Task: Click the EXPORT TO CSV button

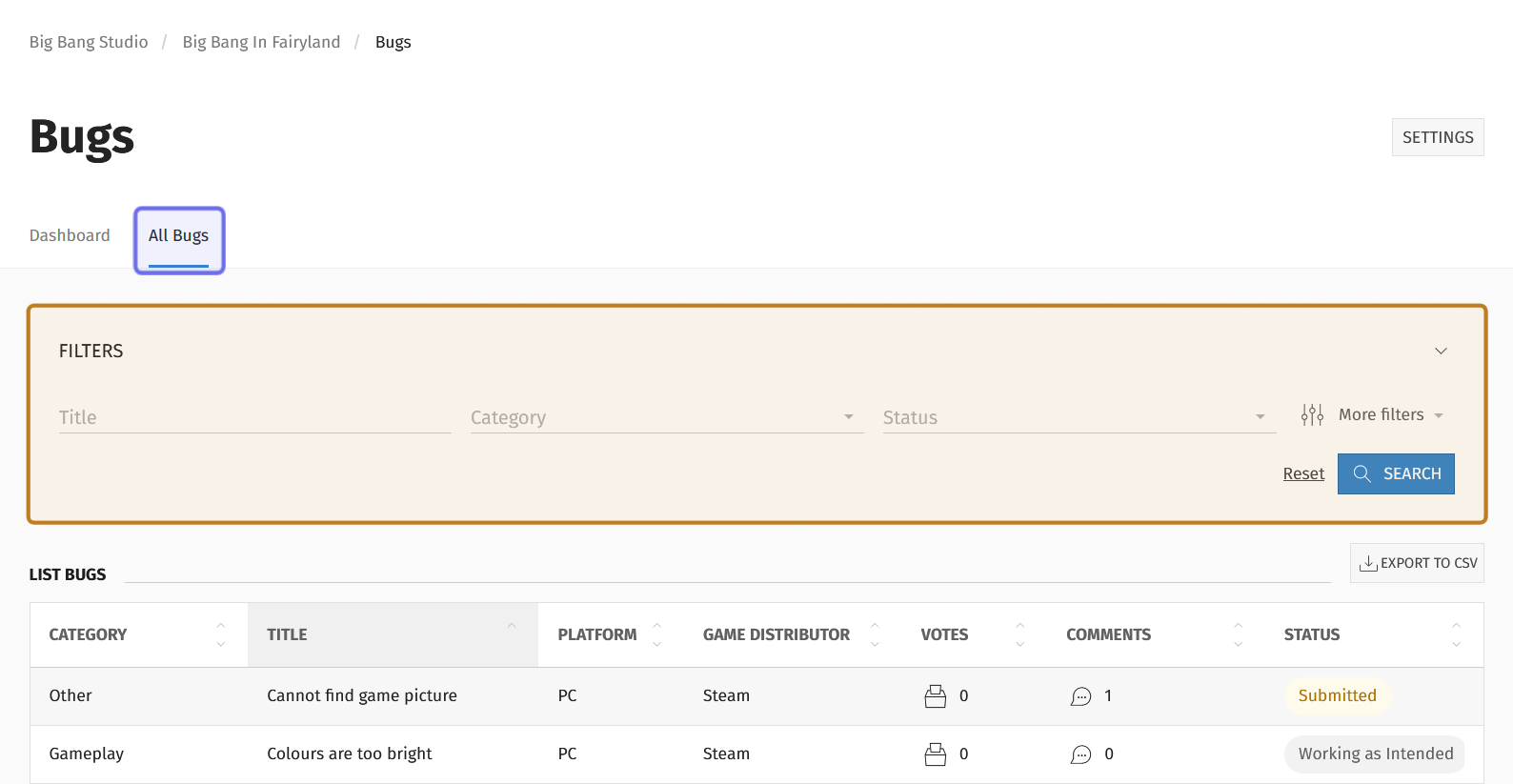Action: (1417, 563)
